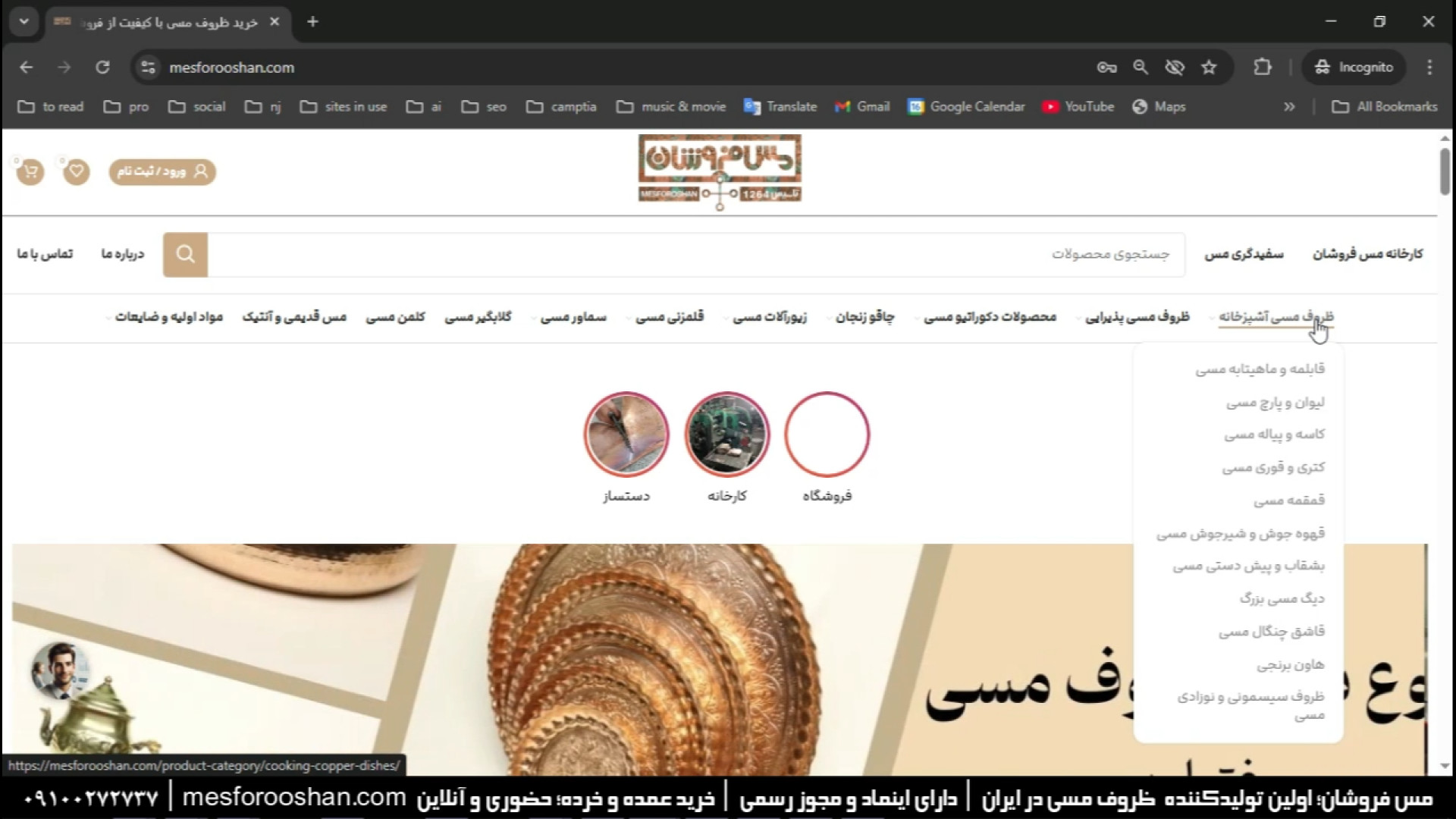Select قابلمه و ماهیتابه مسی menu item
This screenshot has height=819, width=1456.
[x=1260, y=369]
